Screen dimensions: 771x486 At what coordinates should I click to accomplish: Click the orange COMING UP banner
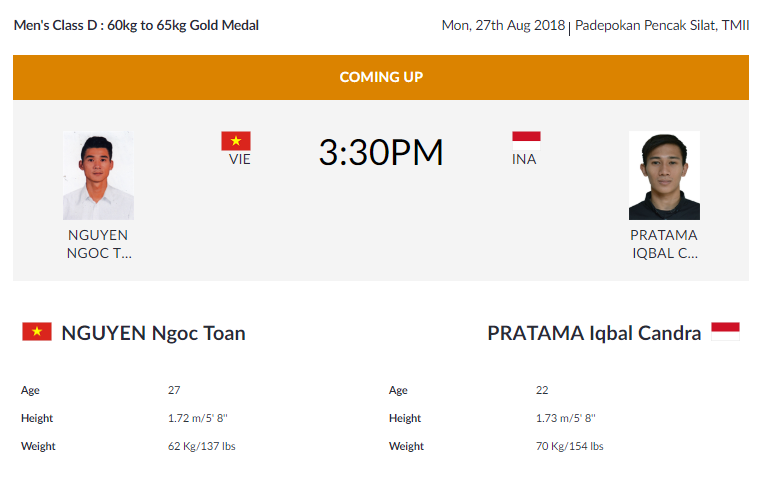[381, 77]
